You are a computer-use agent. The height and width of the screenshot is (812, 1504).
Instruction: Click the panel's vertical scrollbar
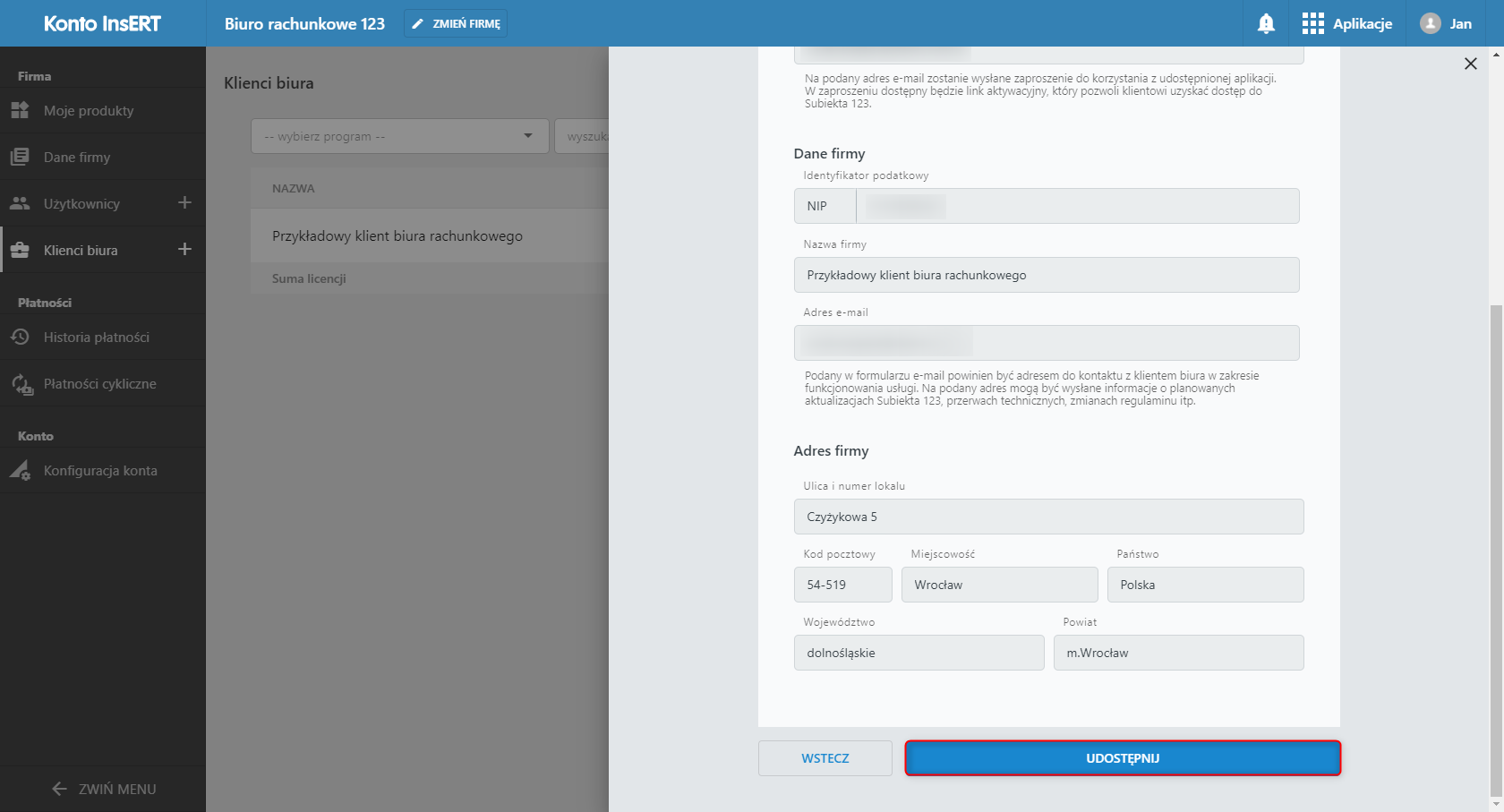[x=1496, y=537]
